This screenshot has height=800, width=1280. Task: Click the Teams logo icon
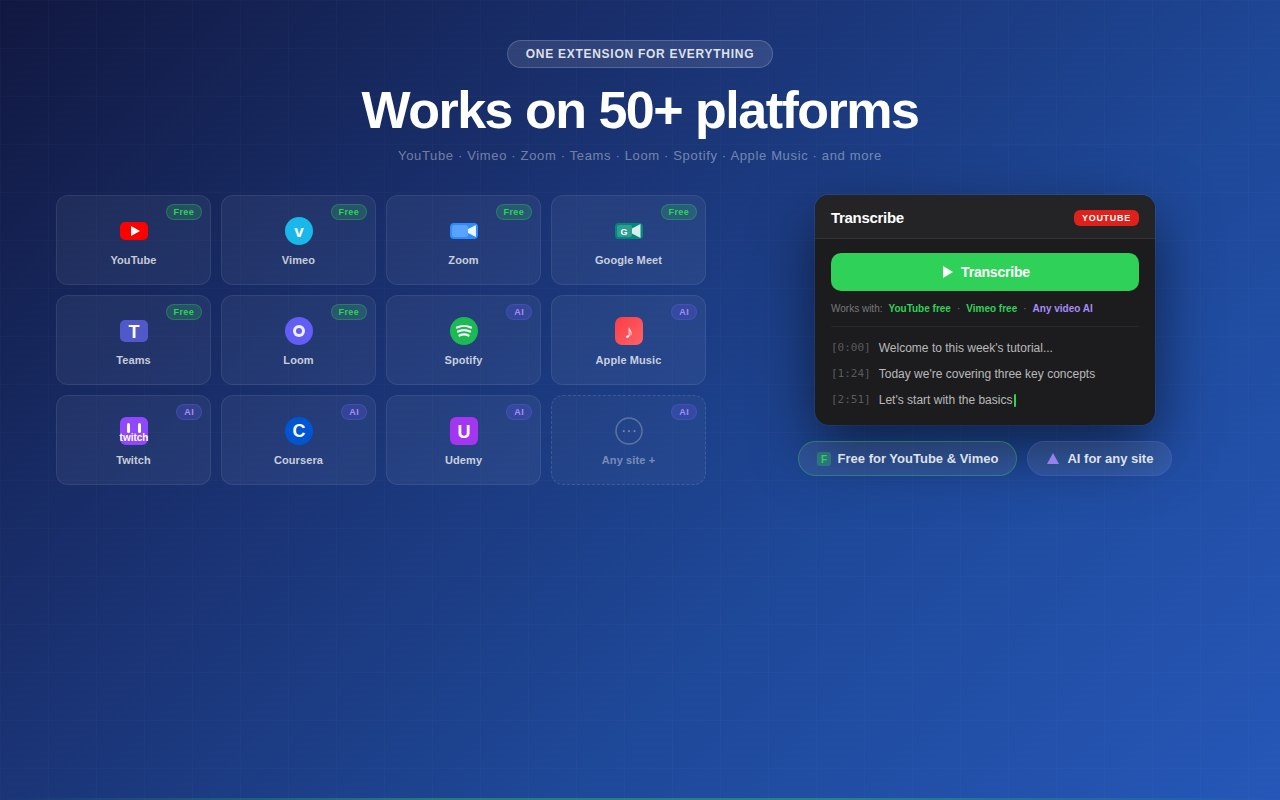134,331
